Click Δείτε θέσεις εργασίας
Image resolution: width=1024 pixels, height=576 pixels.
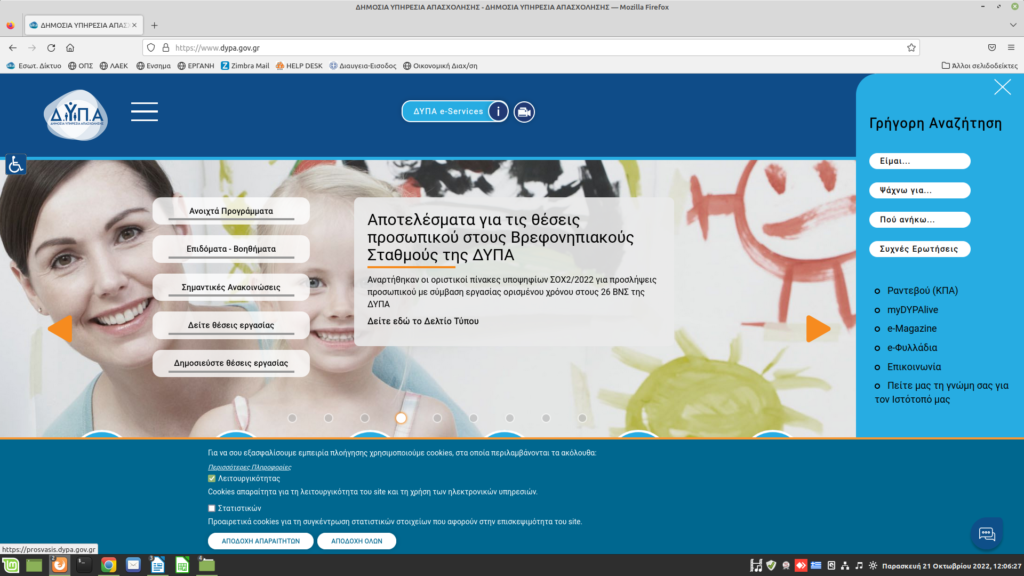(x=231, y=325)
